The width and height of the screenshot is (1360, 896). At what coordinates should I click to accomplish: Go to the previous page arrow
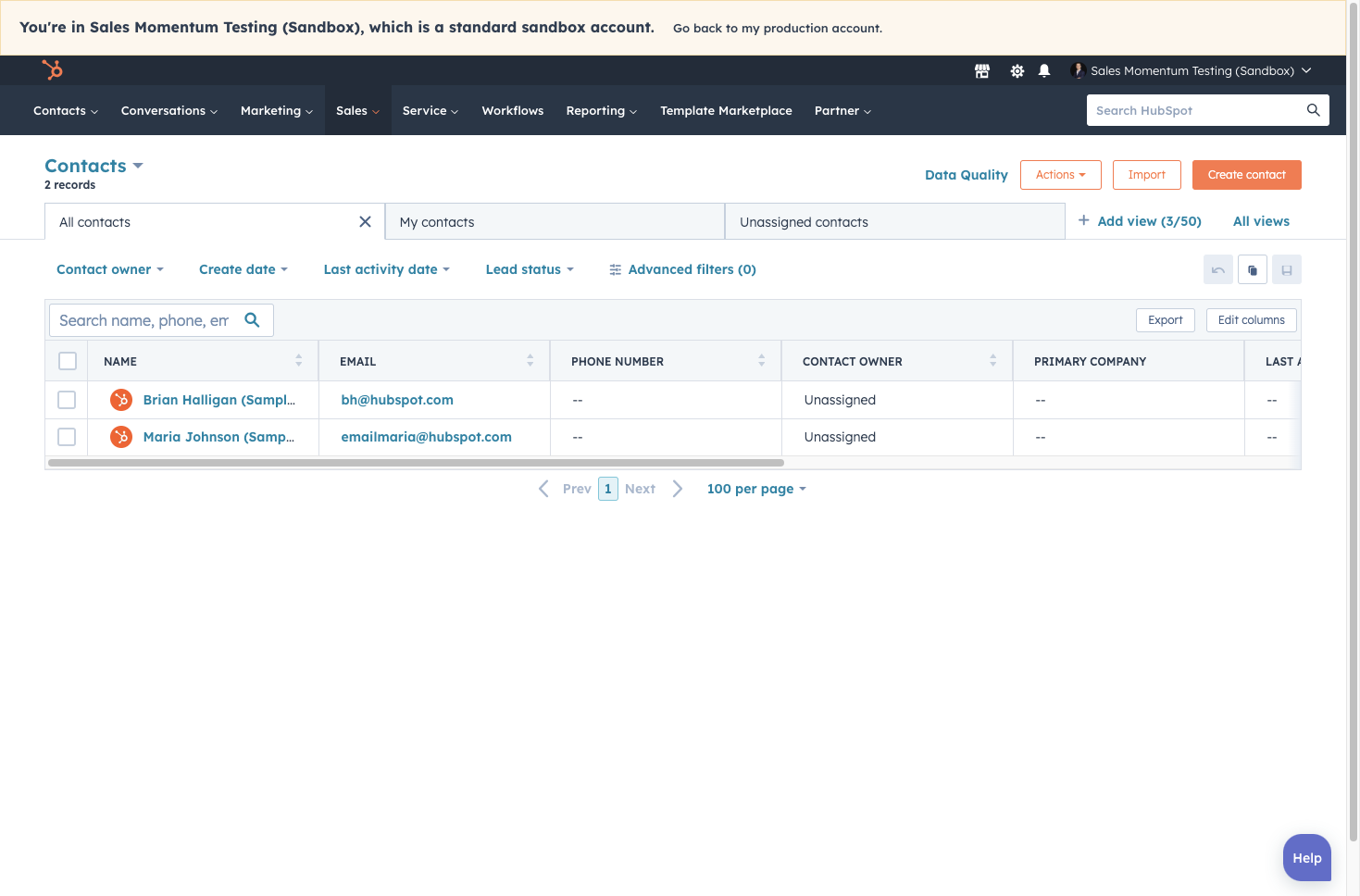544,489
